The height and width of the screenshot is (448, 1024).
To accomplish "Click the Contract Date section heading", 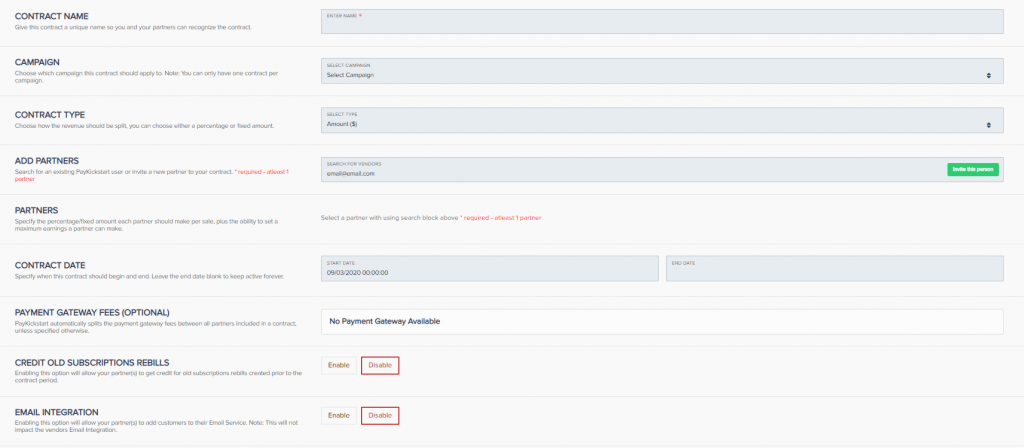I will (54, 263).
